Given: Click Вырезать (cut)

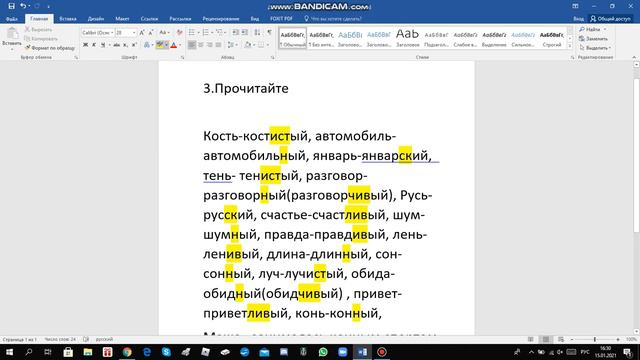Looking at the screenshot, I should point(38,29).
